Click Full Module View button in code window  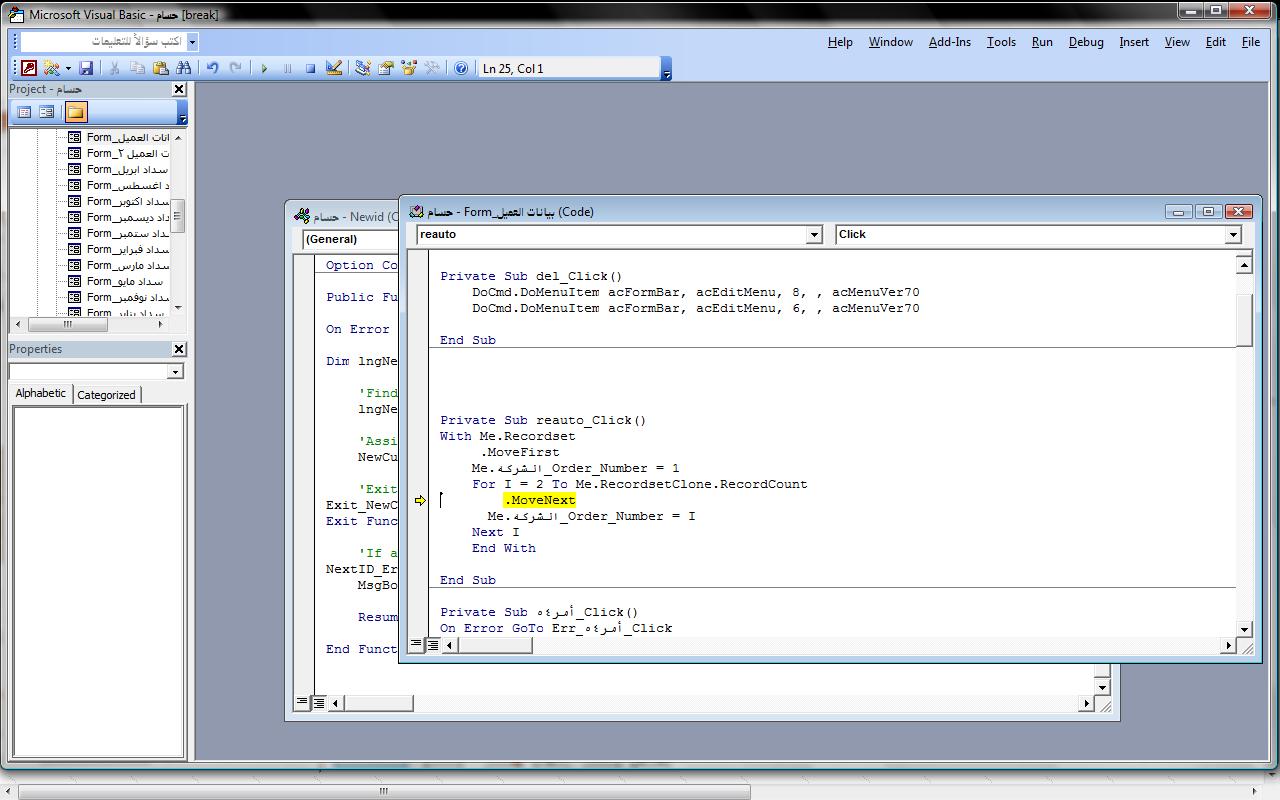point(432,645)
